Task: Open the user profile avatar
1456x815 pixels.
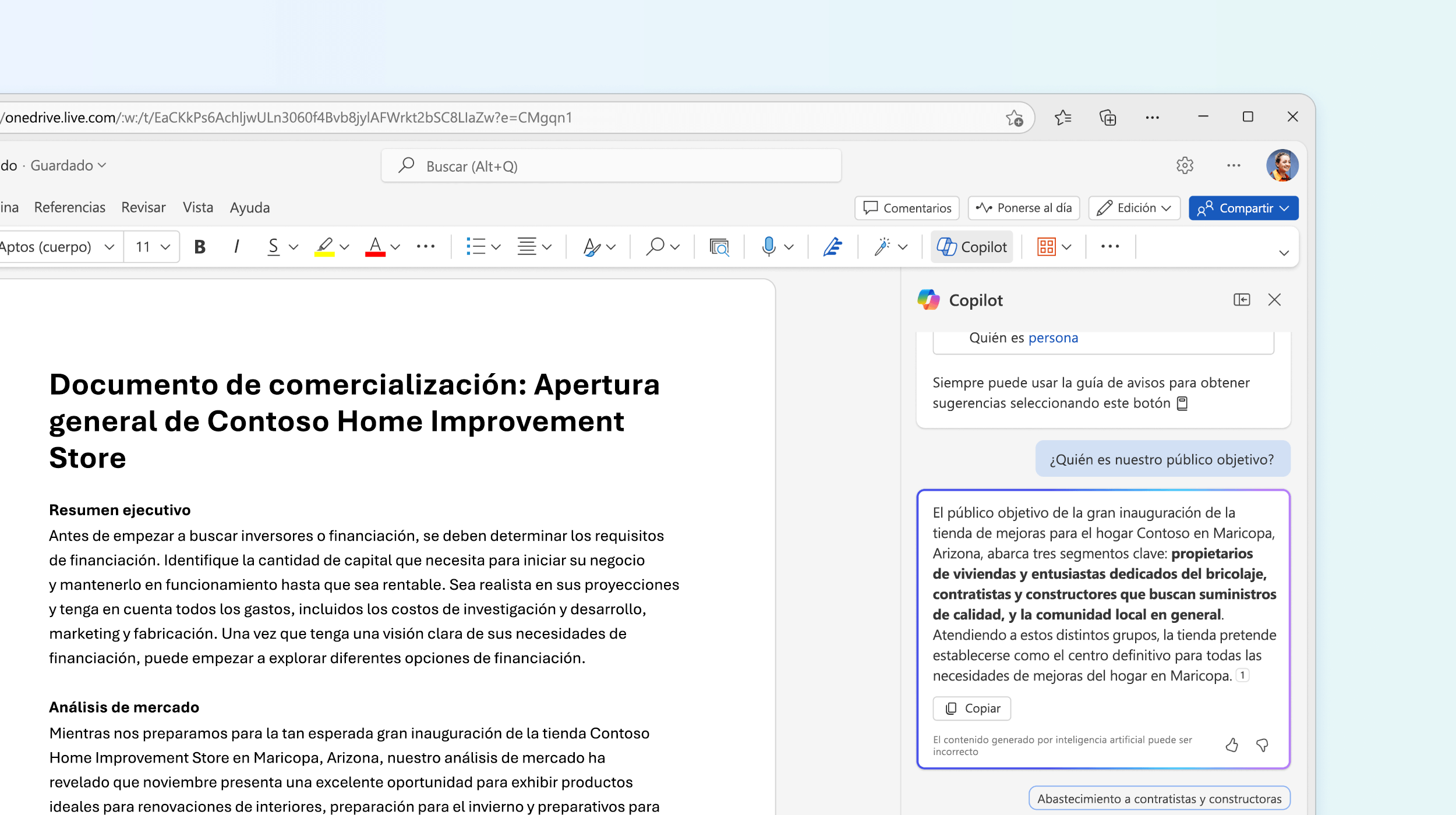Action: pyautogui.click(x=1282, y=166)
